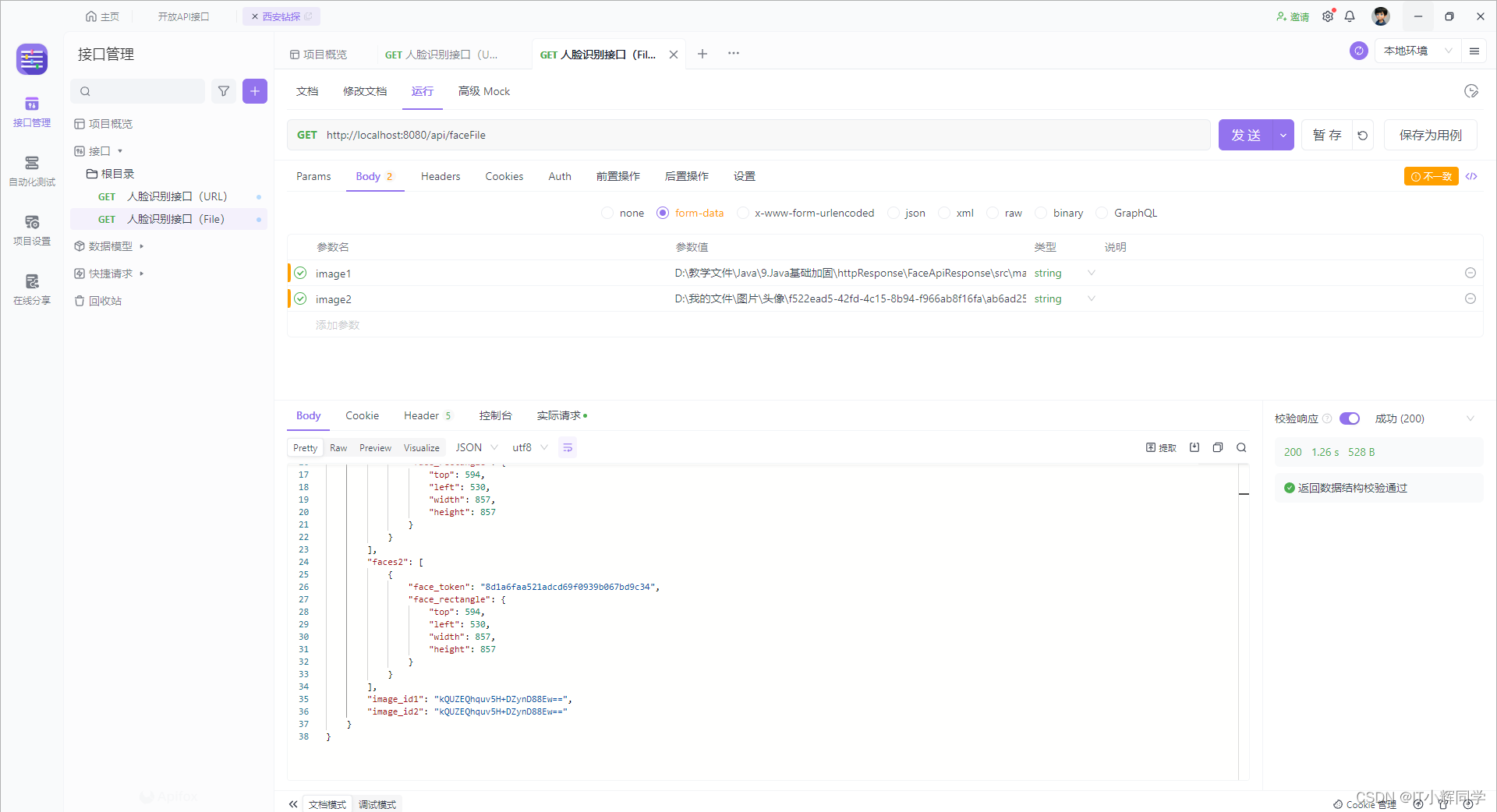Viewport: 1497px width, 812px height.
Task: Open the hamburger menu next to environment
Action: [1474, 51]
